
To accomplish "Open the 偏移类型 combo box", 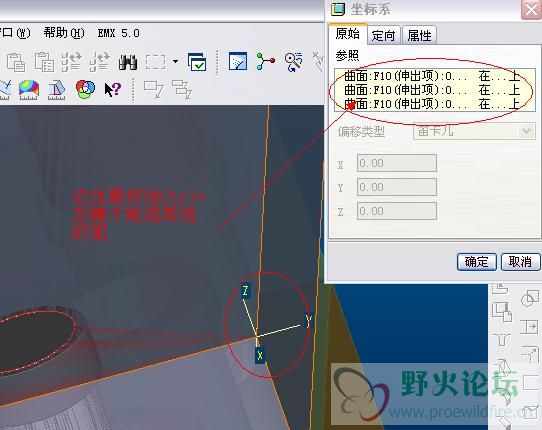I will coord(474,131).
